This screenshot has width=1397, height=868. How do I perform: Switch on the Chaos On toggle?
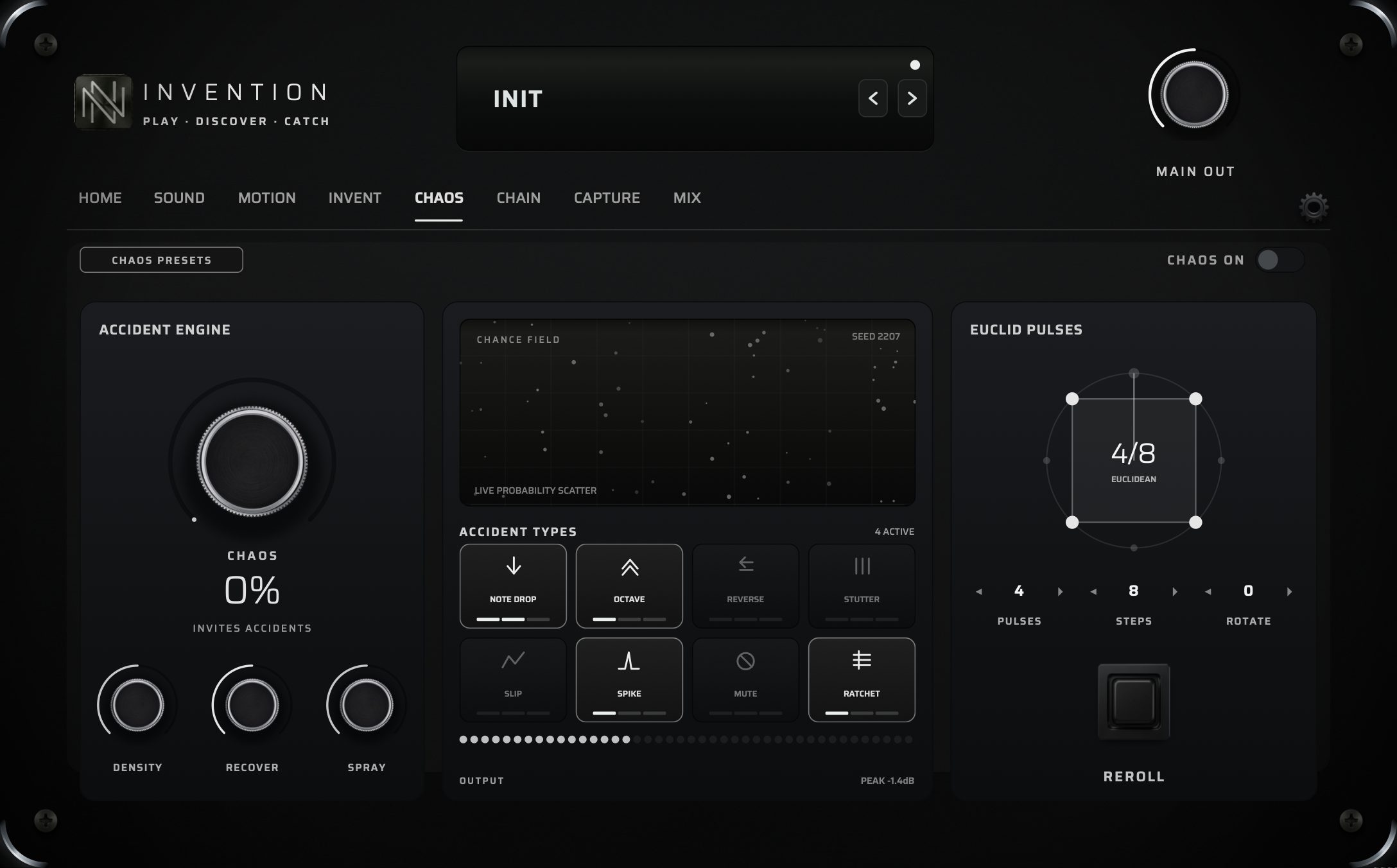point(1280,260)
